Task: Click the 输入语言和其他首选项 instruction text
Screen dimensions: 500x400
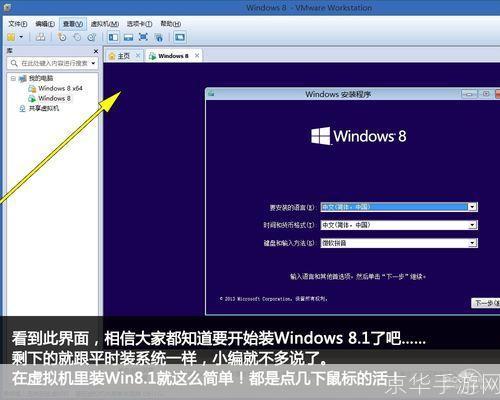Action: [x=358, y=276]
